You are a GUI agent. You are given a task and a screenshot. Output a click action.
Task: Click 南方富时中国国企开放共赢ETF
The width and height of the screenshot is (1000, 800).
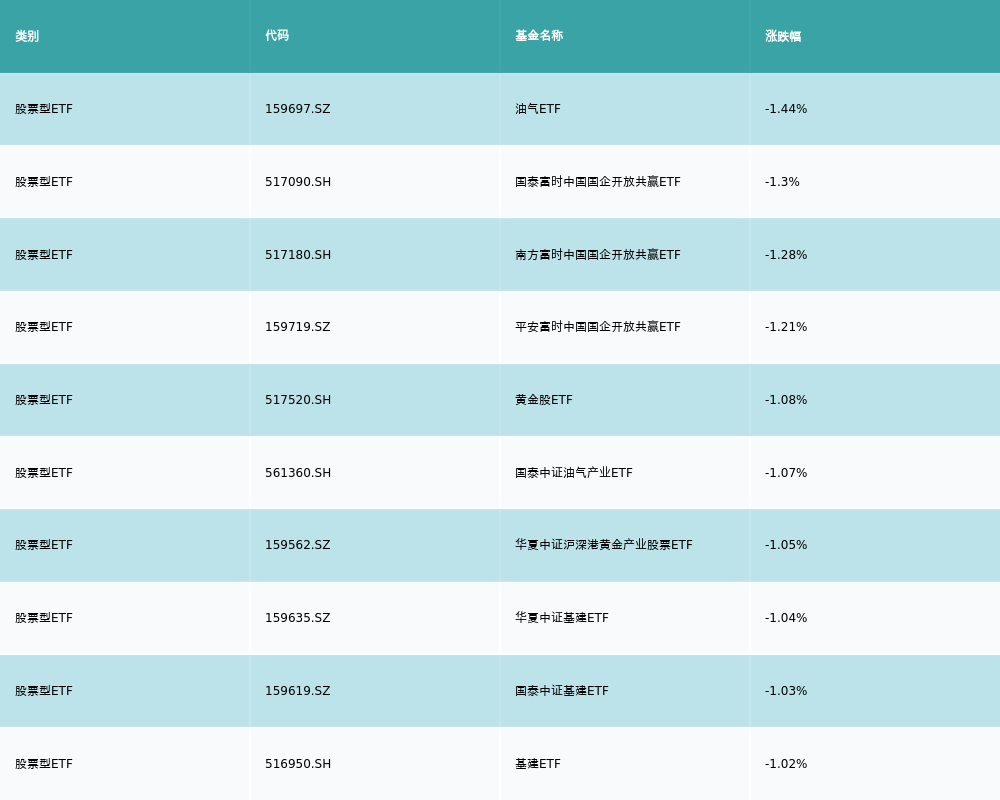(598, 255)
